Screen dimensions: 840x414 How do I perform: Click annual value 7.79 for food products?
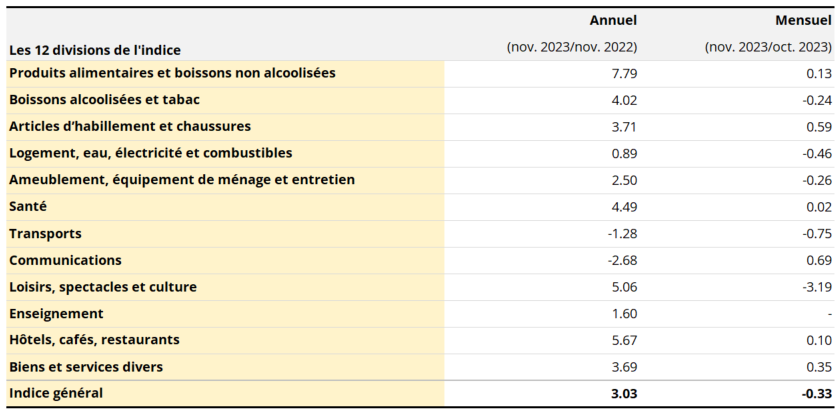pos(624,73)
